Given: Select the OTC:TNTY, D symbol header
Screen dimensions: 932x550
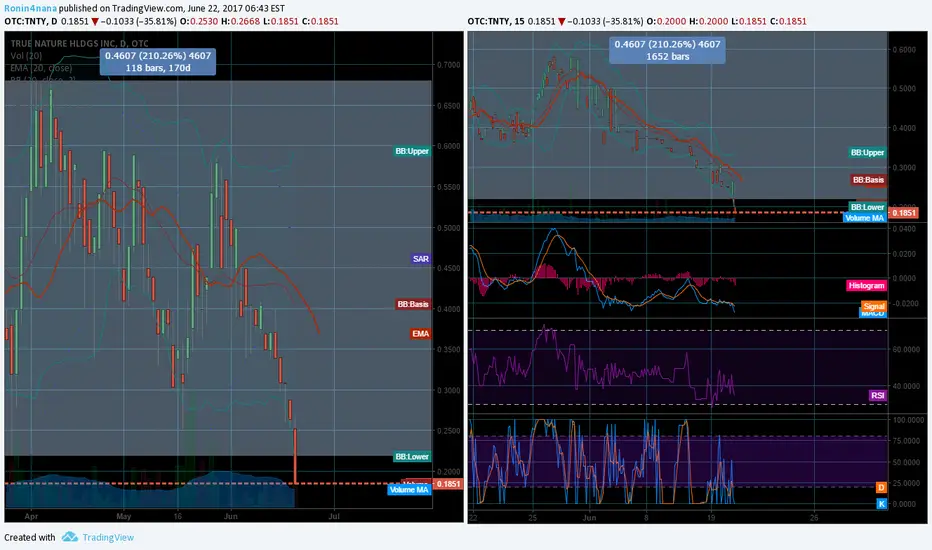Looking at the screenshot, I should (31, 21).
